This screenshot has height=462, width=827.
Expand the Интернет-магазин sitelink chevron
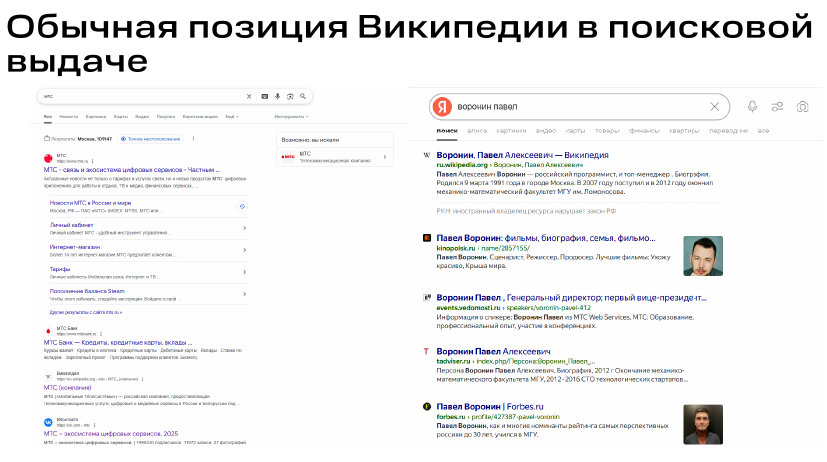tap(244, 250)
